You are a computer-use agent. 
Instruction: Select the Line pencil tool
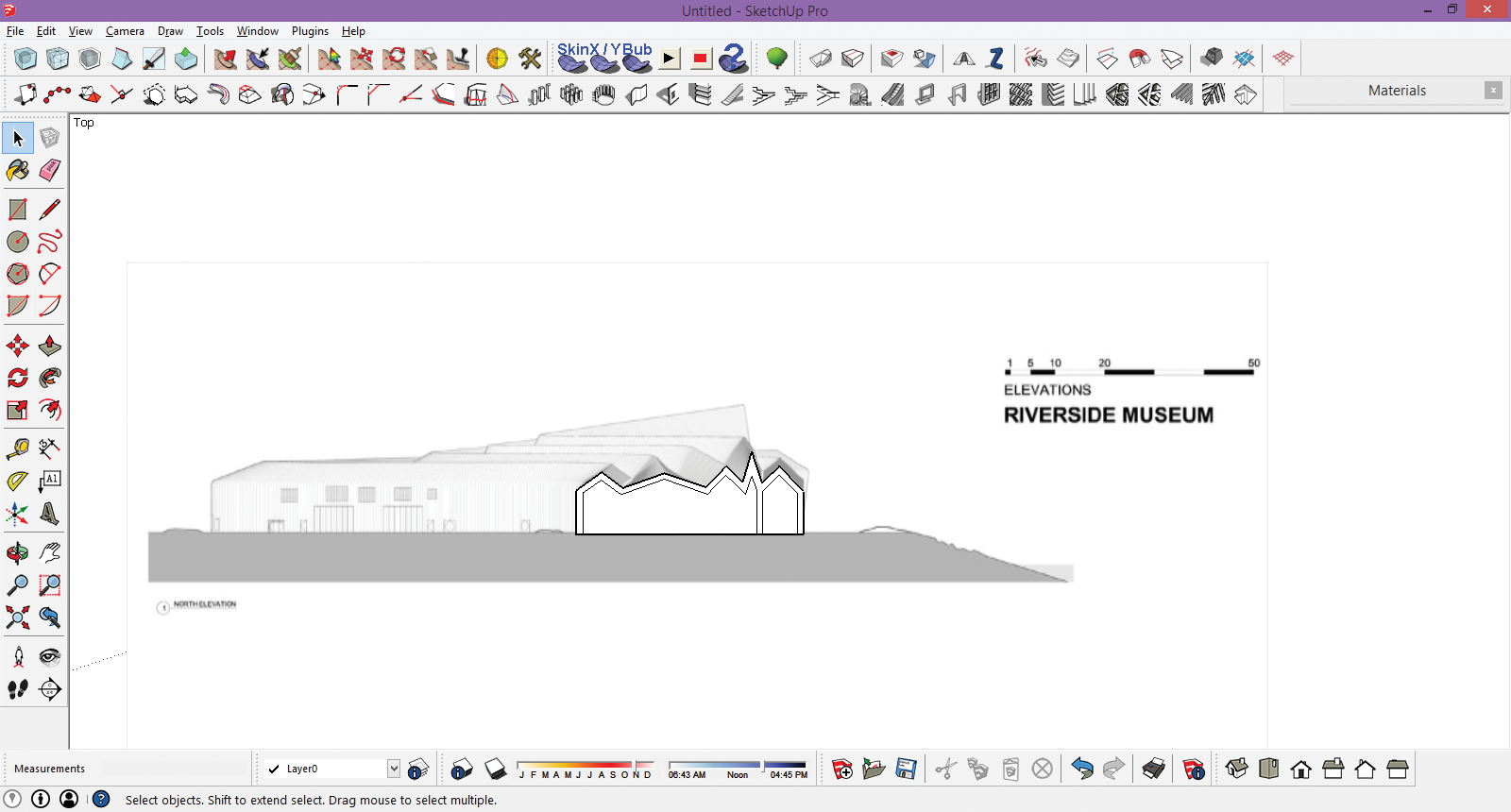[50, 210]
